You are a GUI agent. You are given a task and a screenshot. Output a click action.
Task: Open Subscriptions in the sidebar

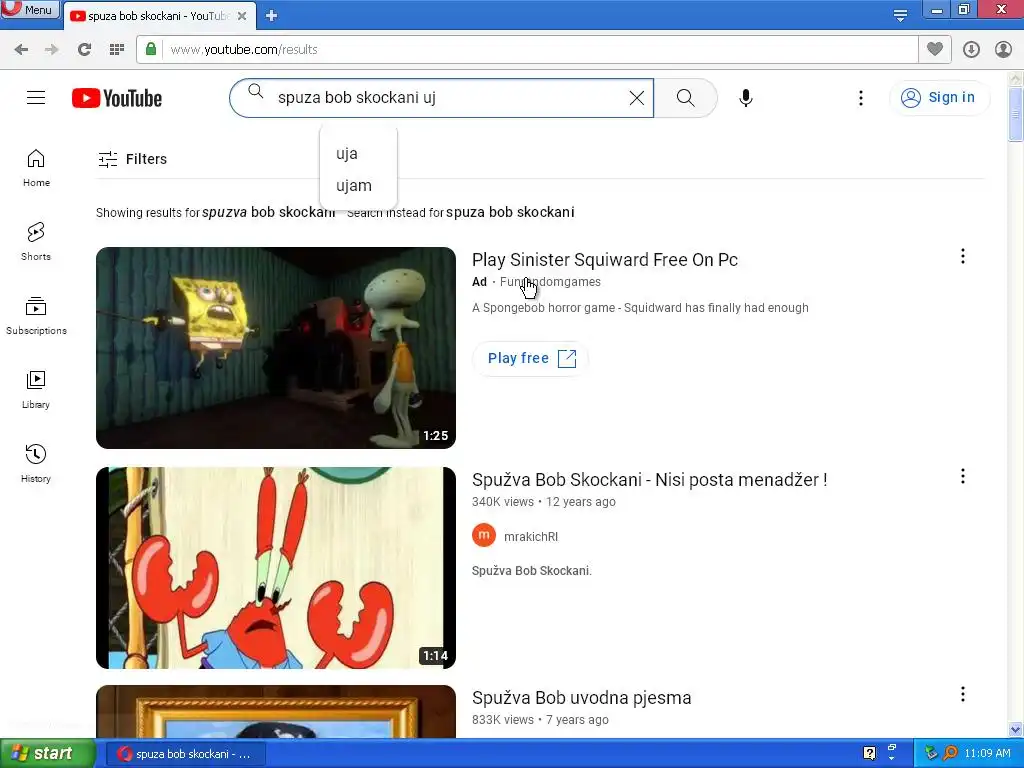pyautogui.click(x=36, y=315)
